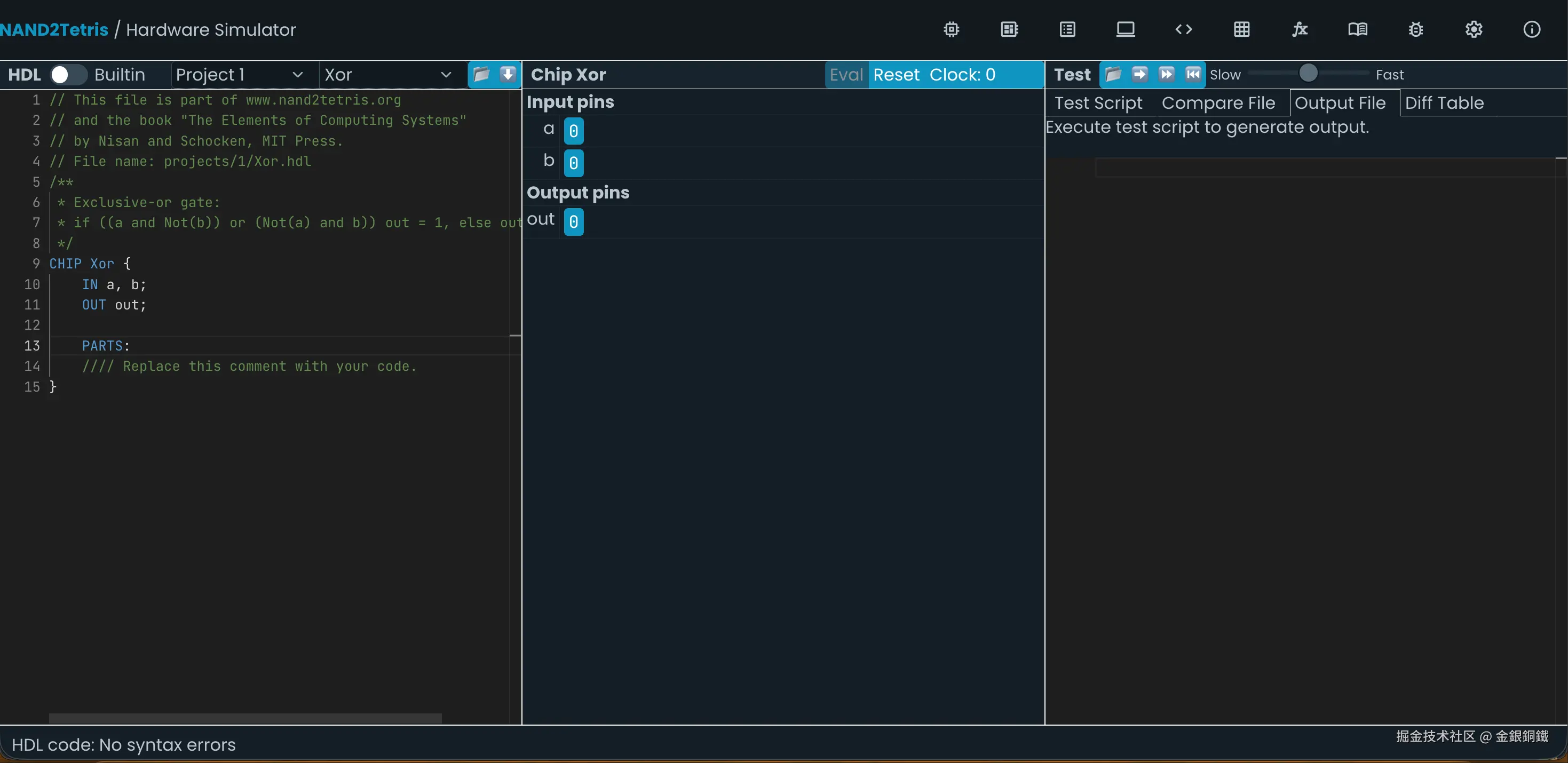Click the rewind reset test icon

pos(1193,74)
